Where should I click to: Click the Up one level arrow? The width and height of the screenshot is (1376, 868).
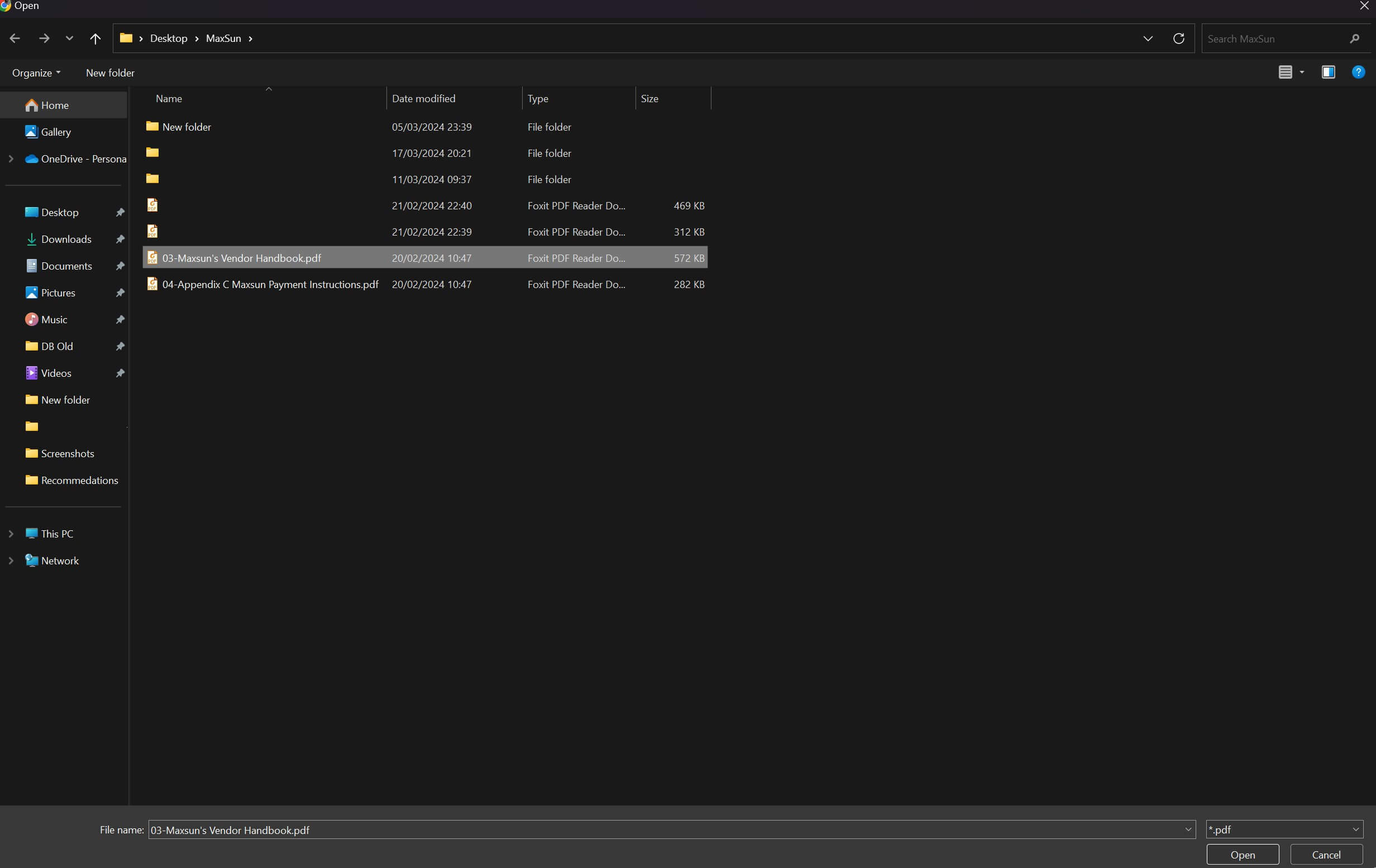95,39
